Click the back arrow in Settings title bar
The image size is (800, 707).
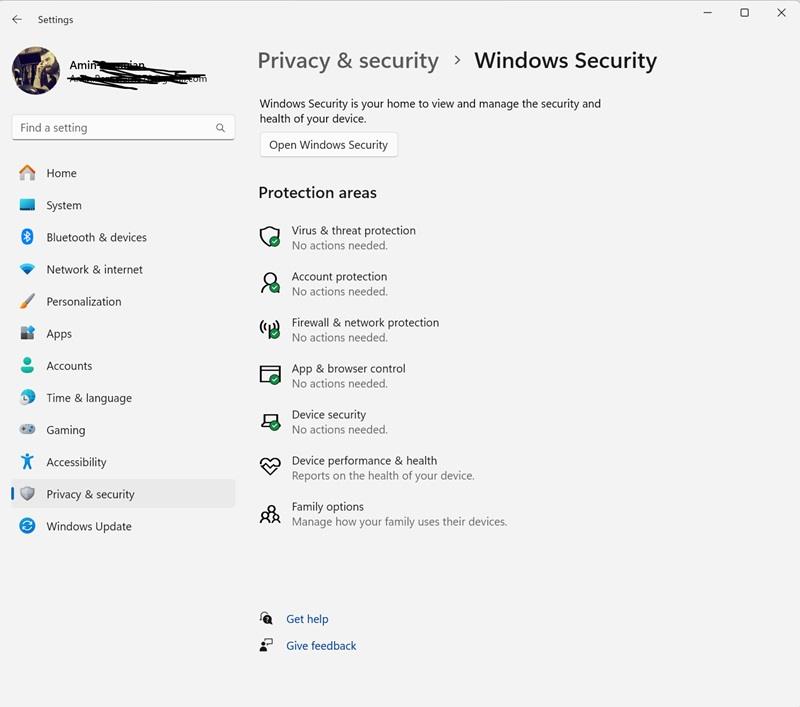coord(17,19)
